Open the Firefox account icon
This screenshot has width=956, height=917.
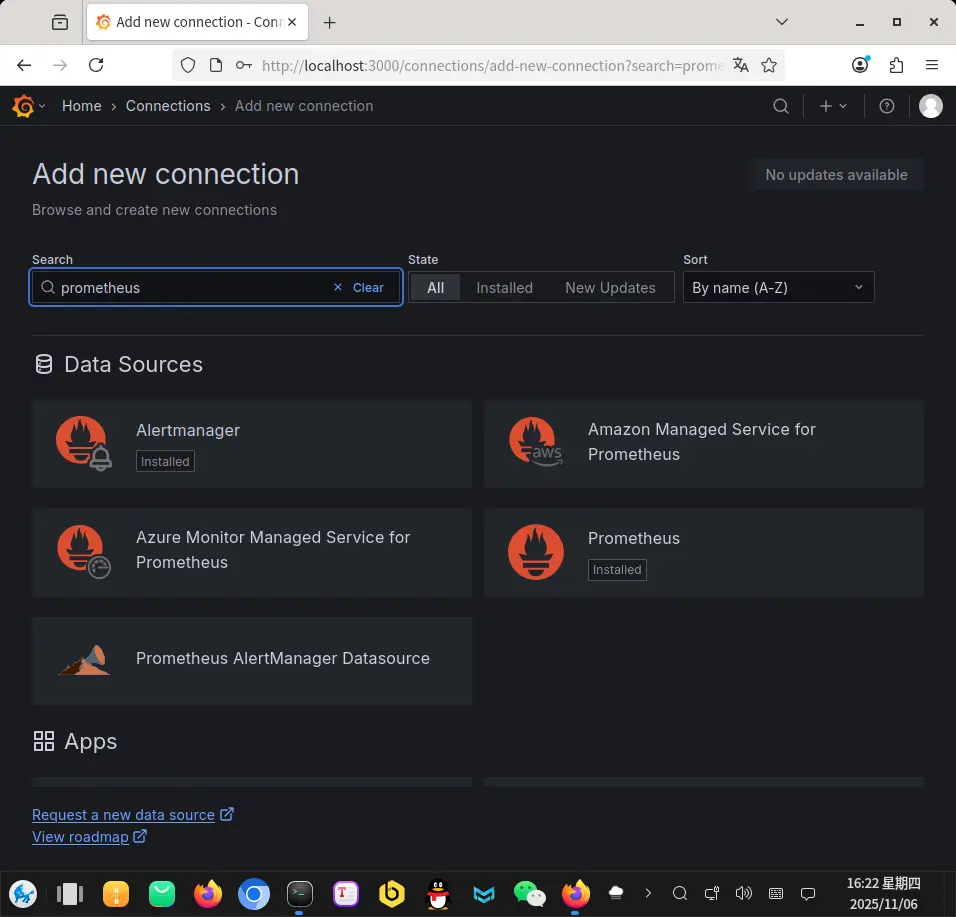(860, 65)
